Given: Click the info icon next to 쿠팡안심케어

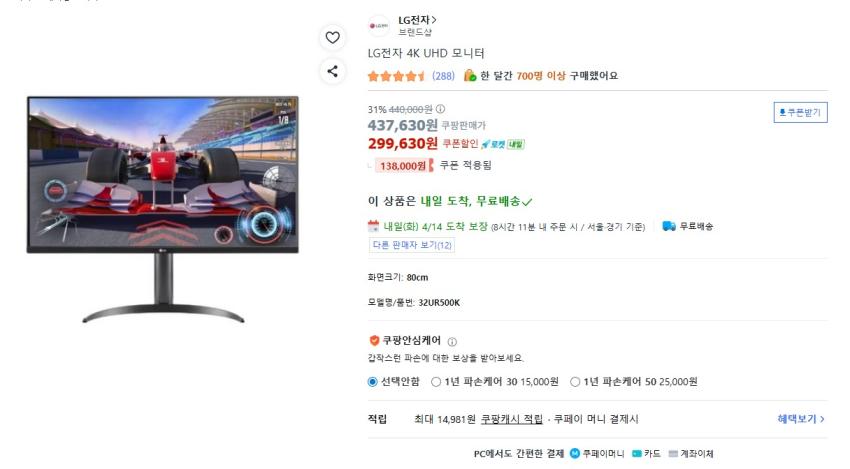Looking at the screenshot, I should [452, 342].
